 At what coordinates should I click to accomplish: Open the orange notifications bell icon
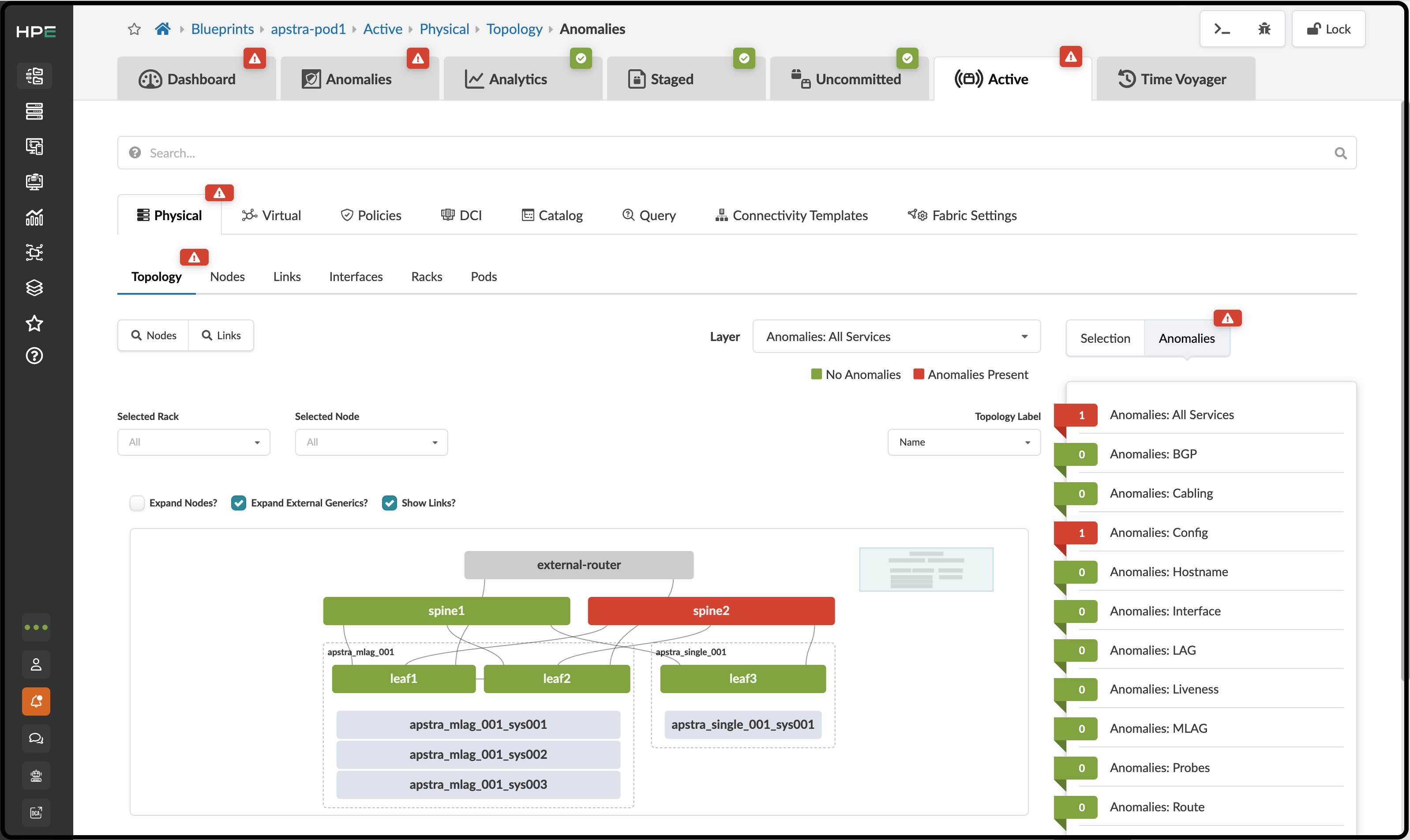(36, 701)
